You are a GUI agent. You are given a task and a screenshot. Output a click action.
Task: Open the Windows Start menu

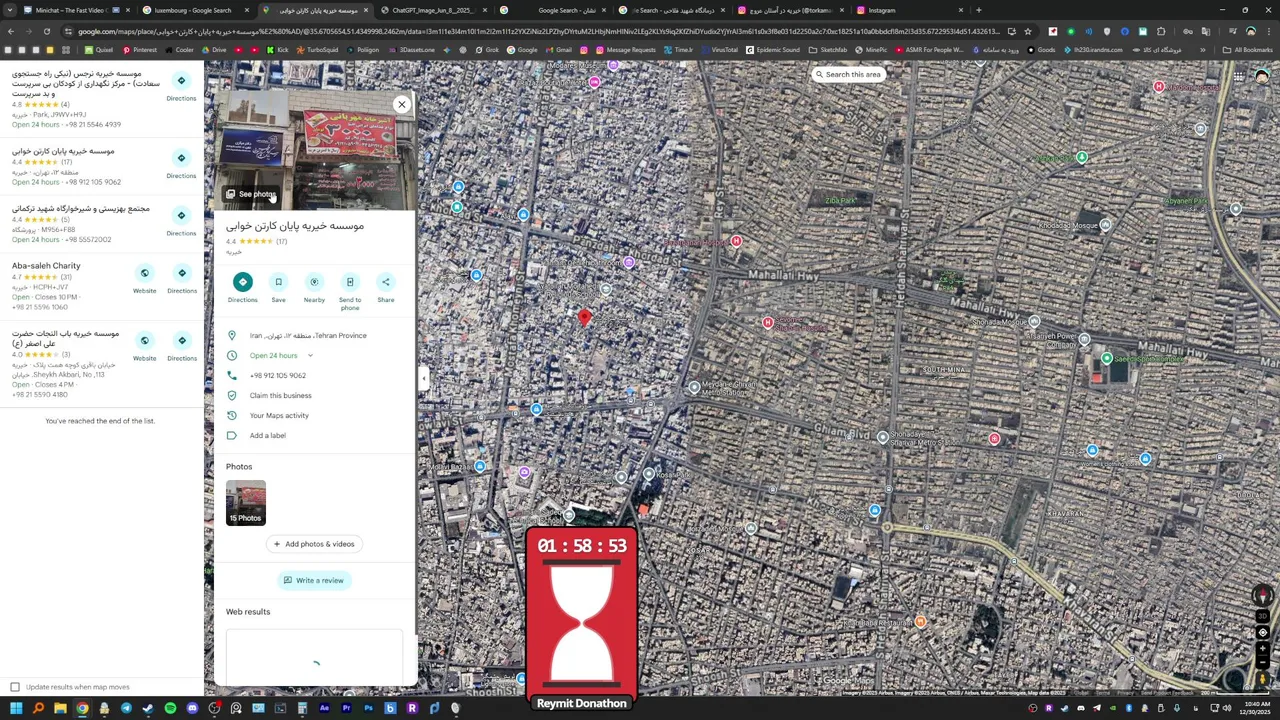[x=16, y=709]
